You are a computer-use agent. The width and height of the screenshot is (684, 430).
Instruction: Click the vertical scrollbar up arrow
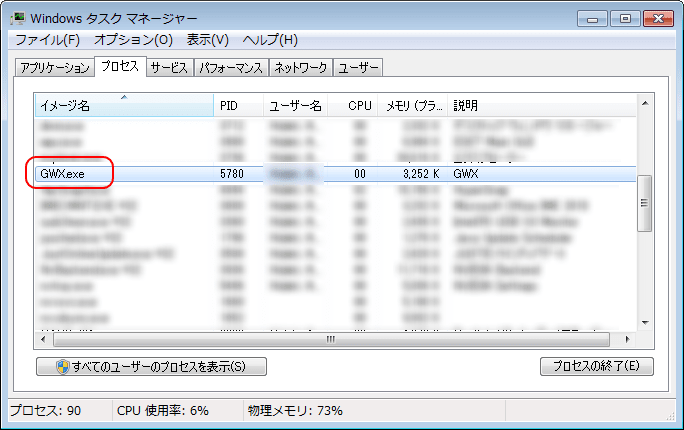coord(645,103)
